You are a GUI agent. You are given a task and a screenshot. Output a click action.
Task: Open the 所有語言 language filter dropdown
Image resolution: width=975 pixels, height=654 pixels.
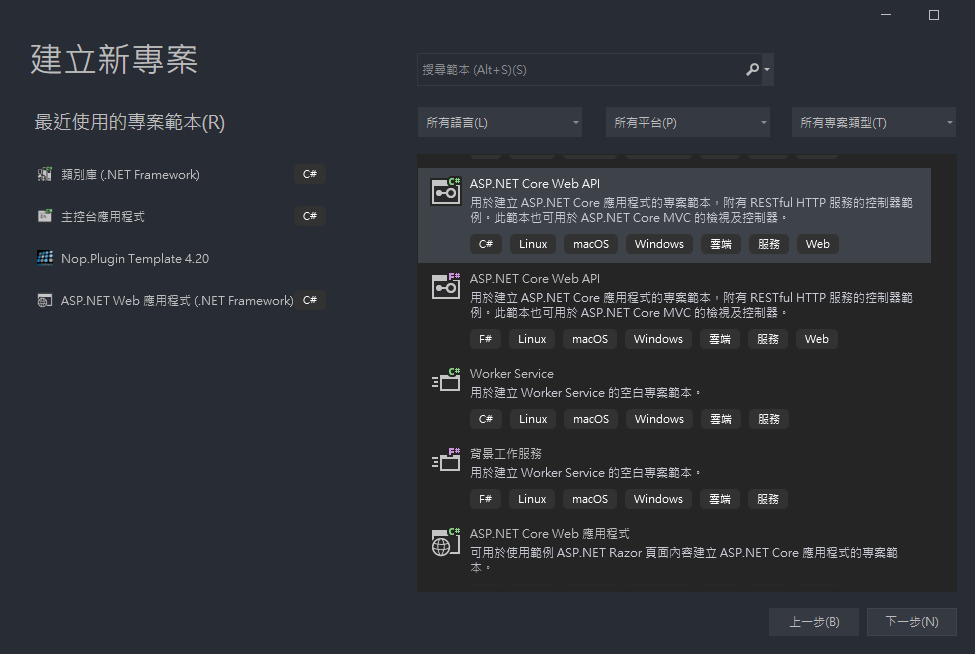coord(500,122)
